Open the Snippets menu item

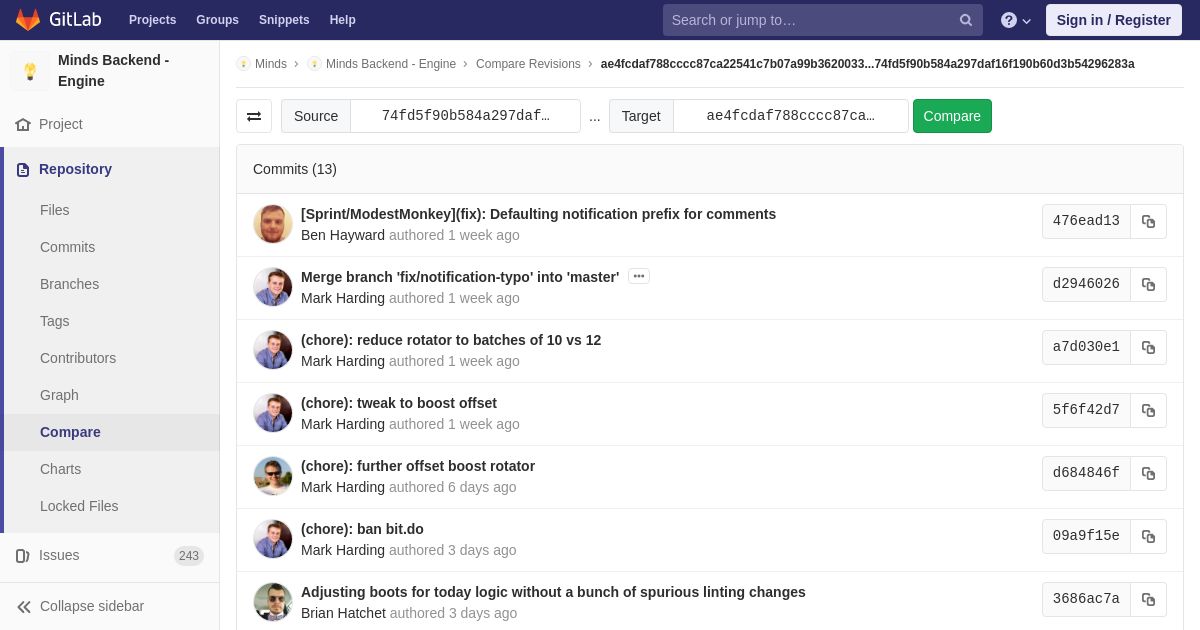[284, 20]
